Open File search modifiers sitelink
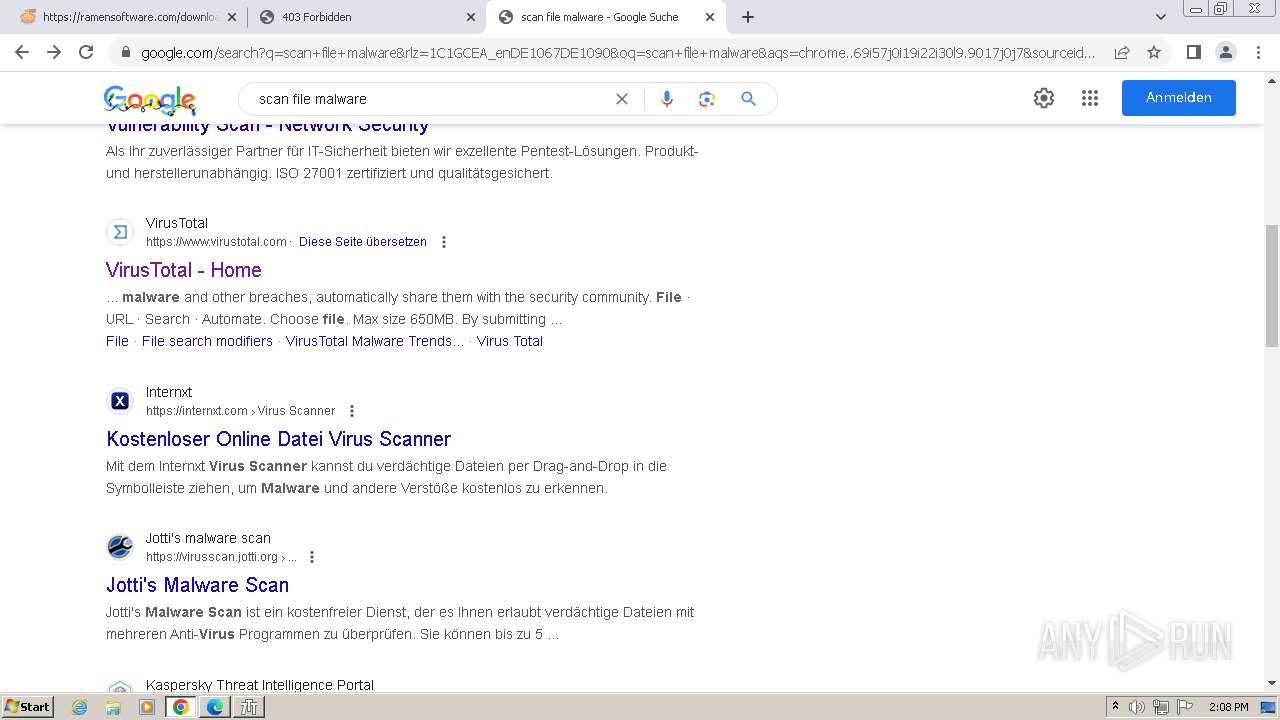 coord(207,341)
